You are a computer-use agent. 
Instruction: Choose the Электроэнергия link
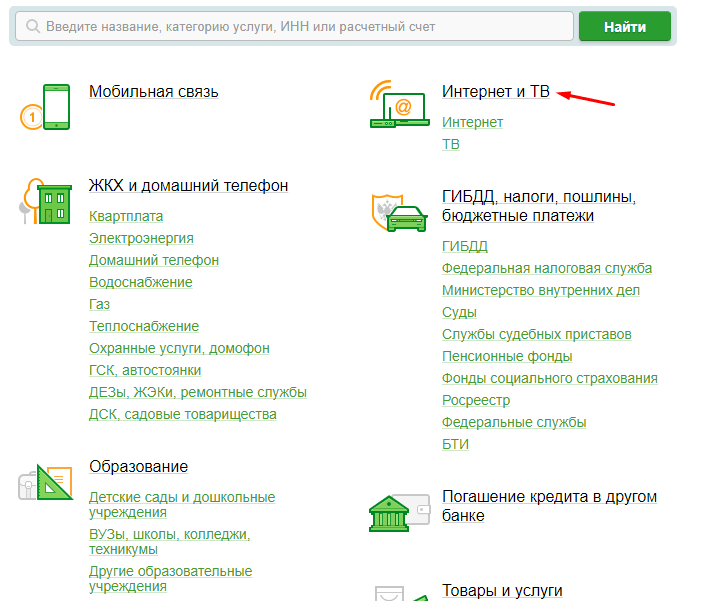(141, 238)
